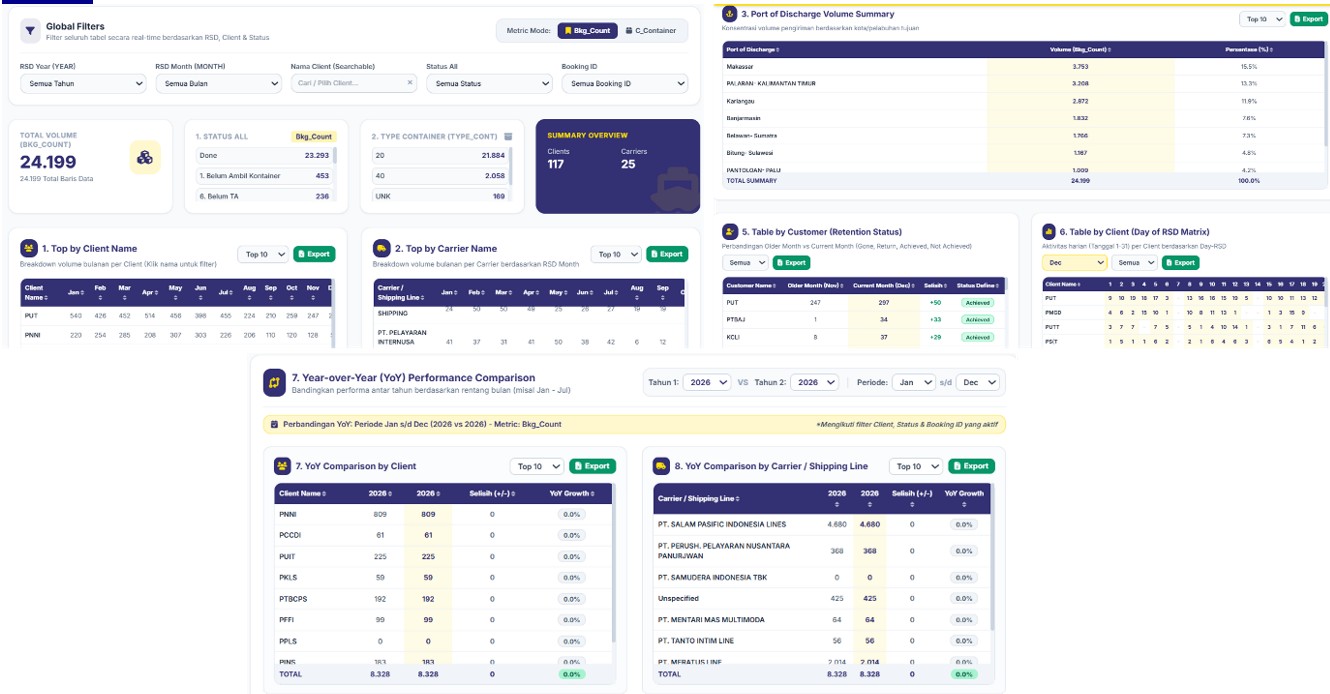This screenshot has width=1330, height=694.
Task: Sort YoY client table by Client Name header
Action: tap(302, 493)
